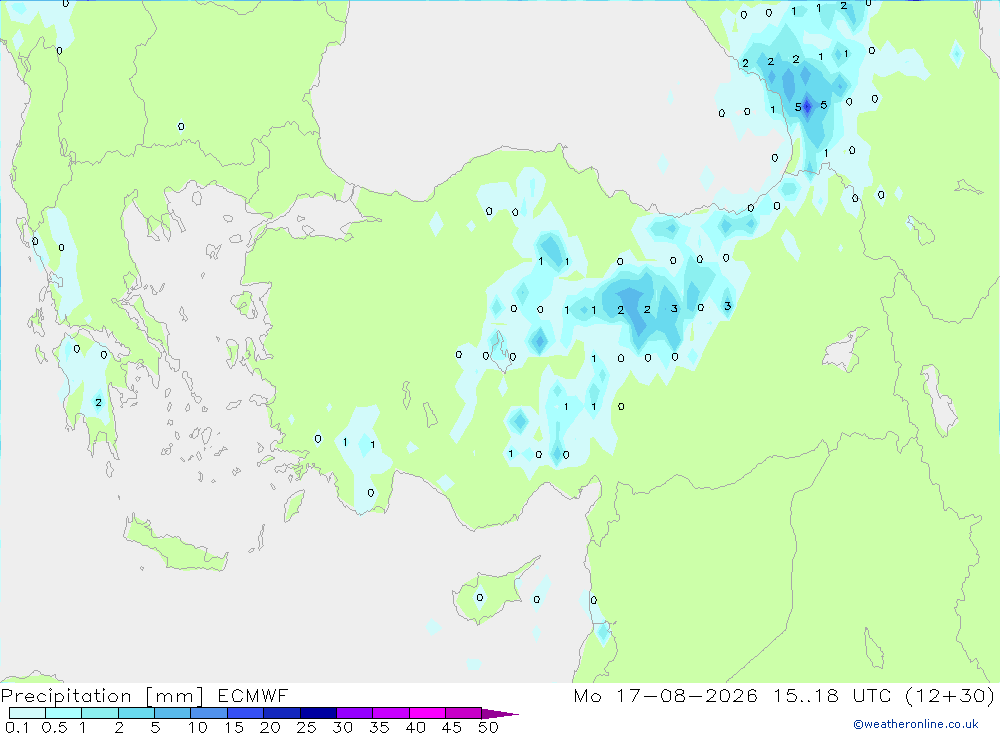Screen dimensions: 1000x733
Task: Click the "ECMWF" model label
Action: coord(253,695)
